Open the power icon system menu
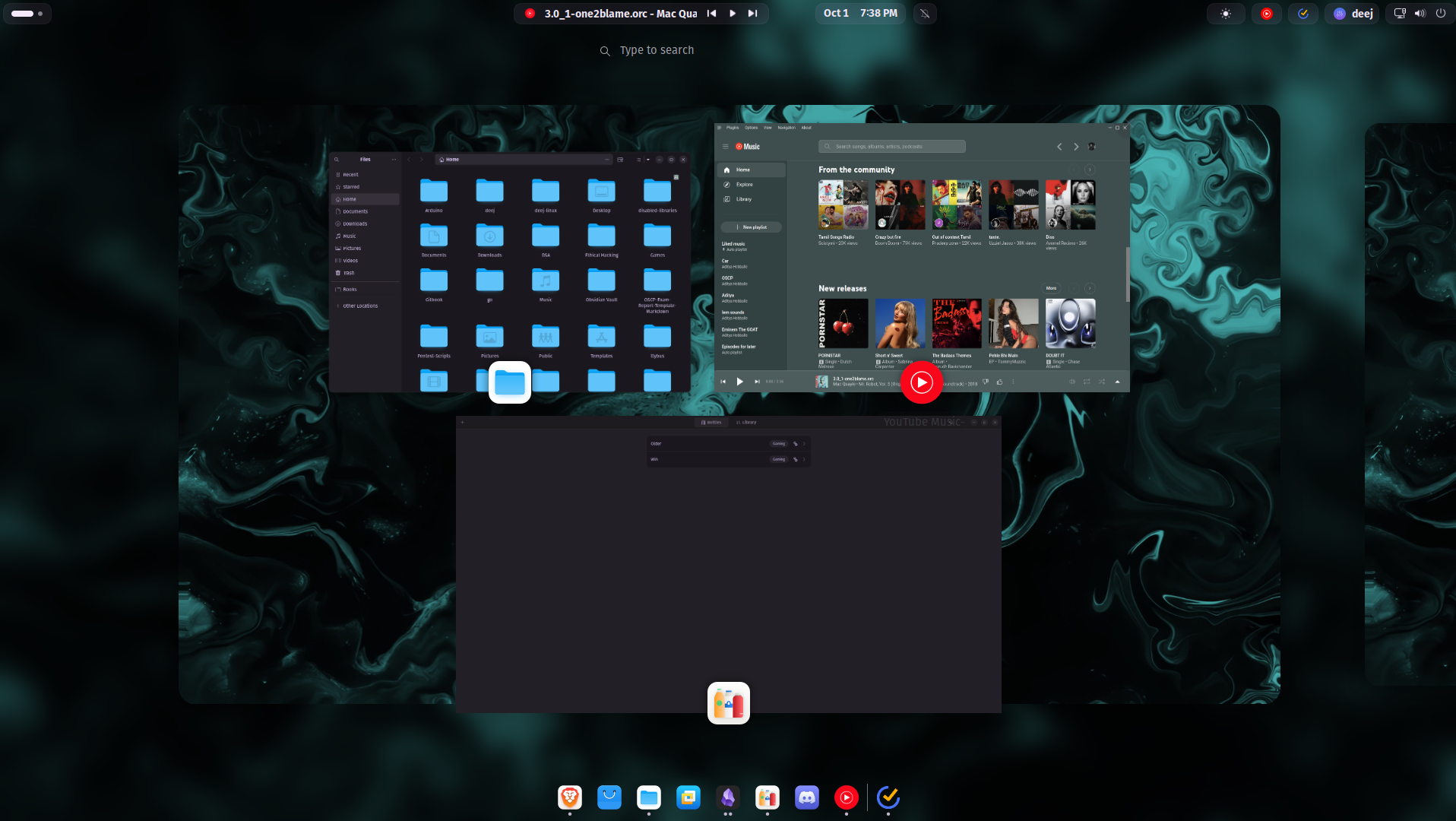 [1441, 13]
